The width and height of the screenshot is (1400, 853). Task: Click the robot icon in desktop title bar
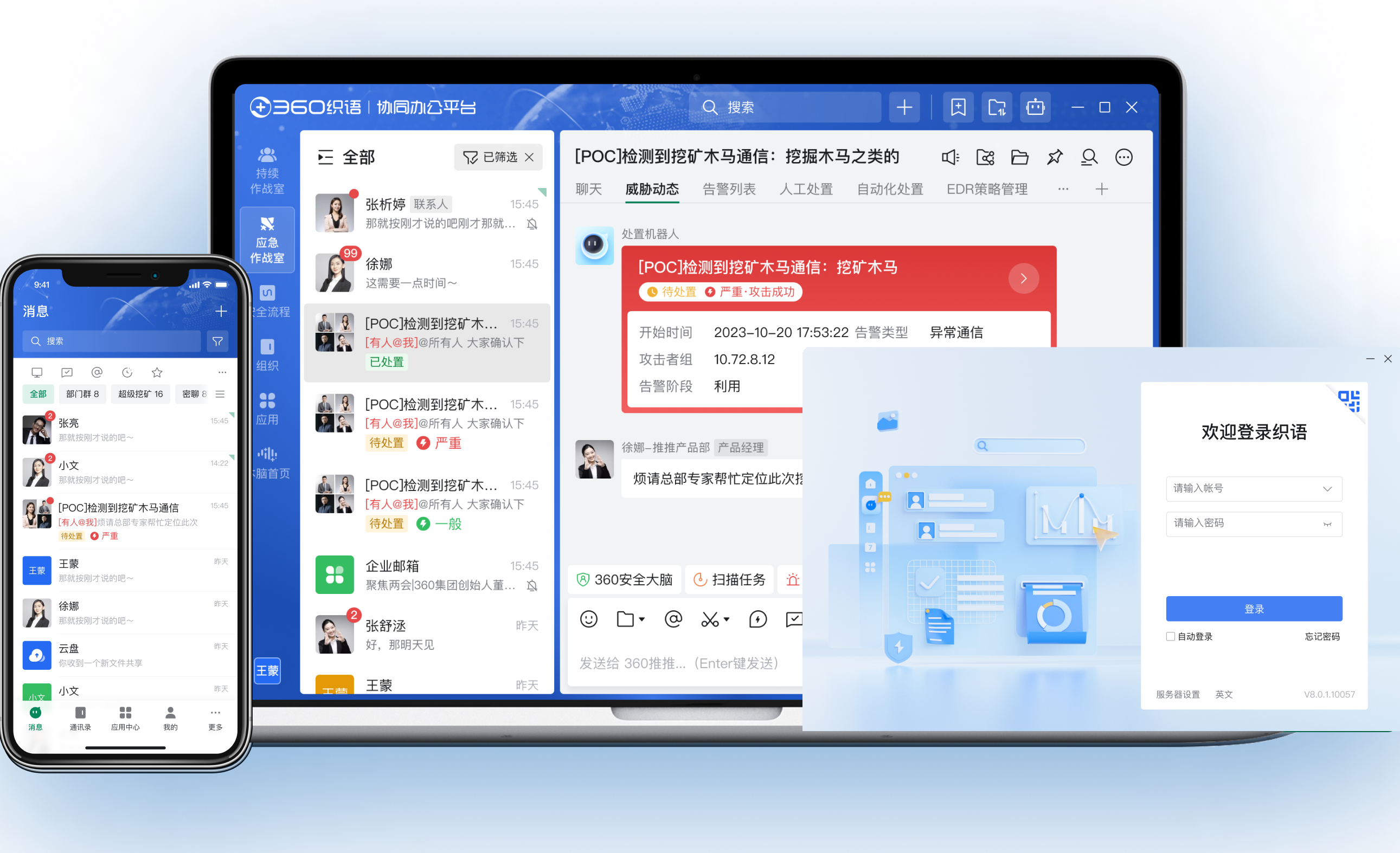[1035, 107]
